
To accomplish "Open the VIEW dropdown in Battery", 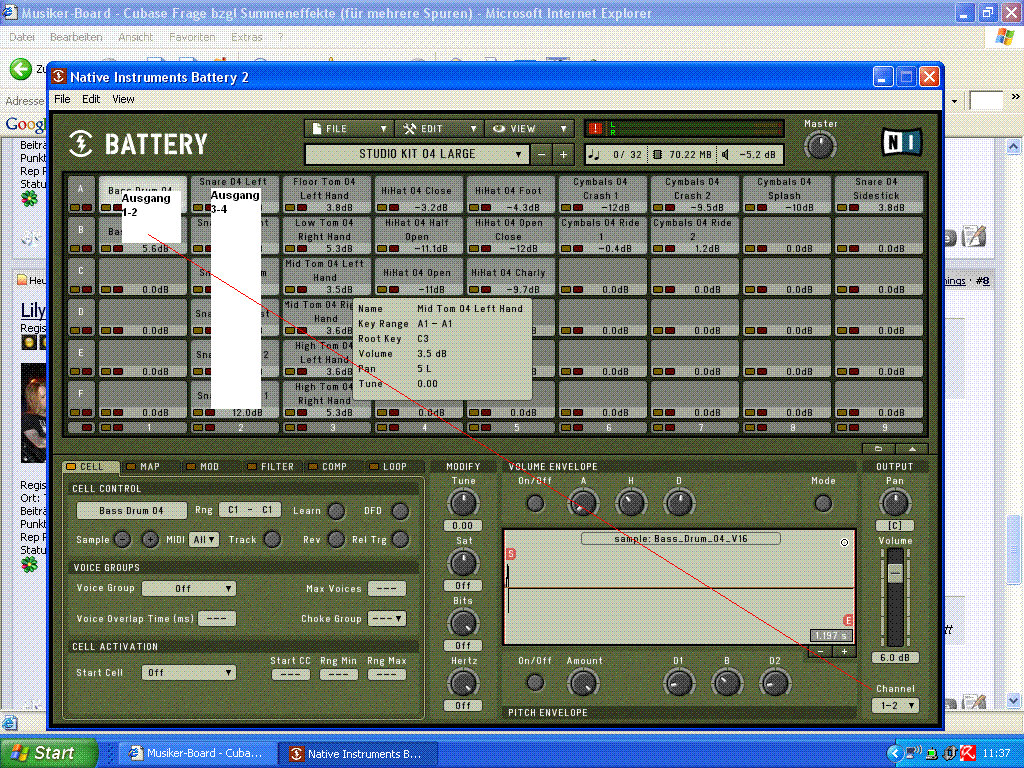I will pos(530,129).
